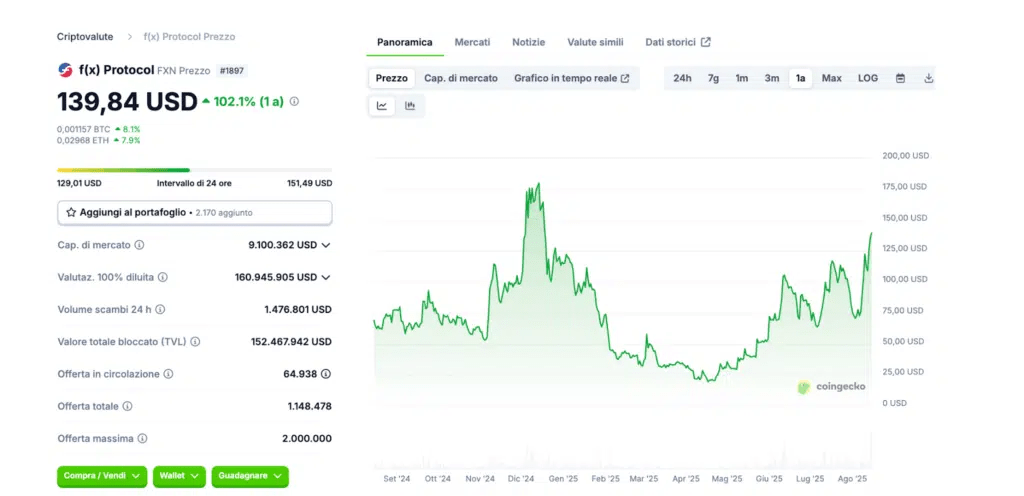Download chart data icon

coord(929,78)
